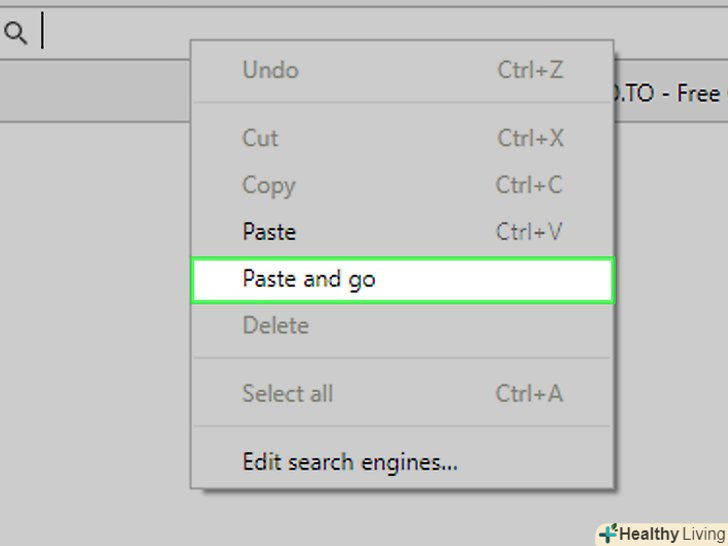
Task: Click the Ctrl+Z shortcut label
Action: click(530, 70)
